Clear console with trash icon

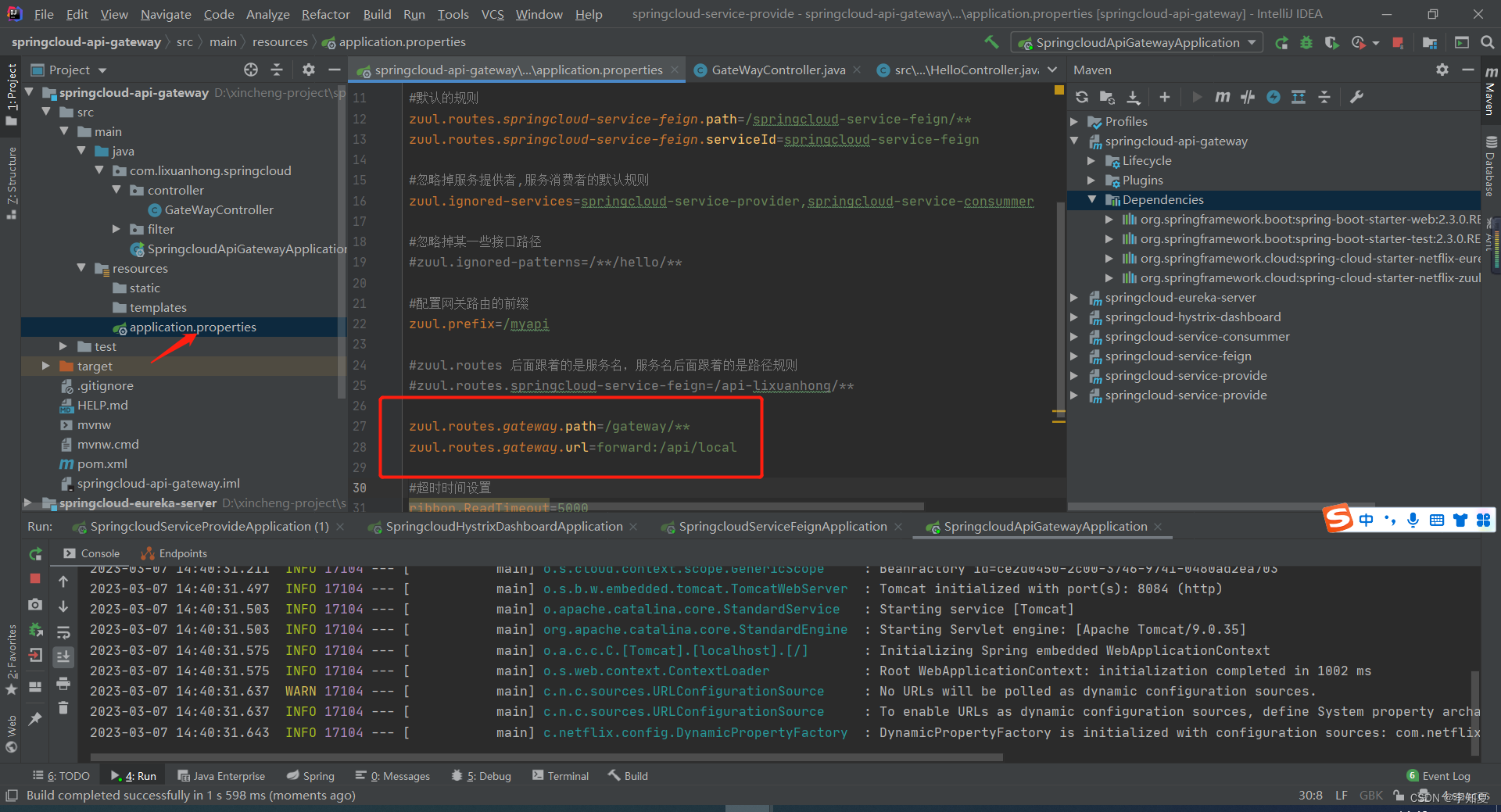tap(63, 708)
